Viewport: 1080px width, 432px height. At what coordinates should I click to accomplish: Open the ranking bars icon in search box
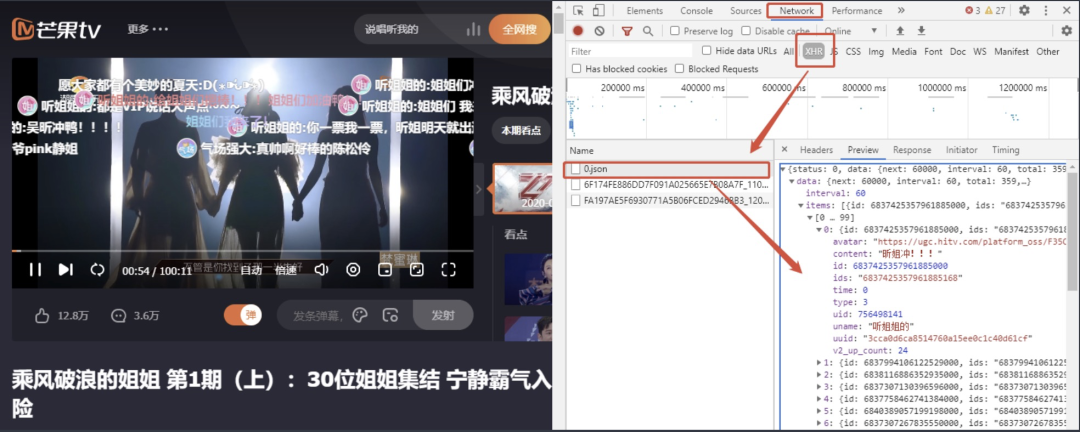click(473, 29)
